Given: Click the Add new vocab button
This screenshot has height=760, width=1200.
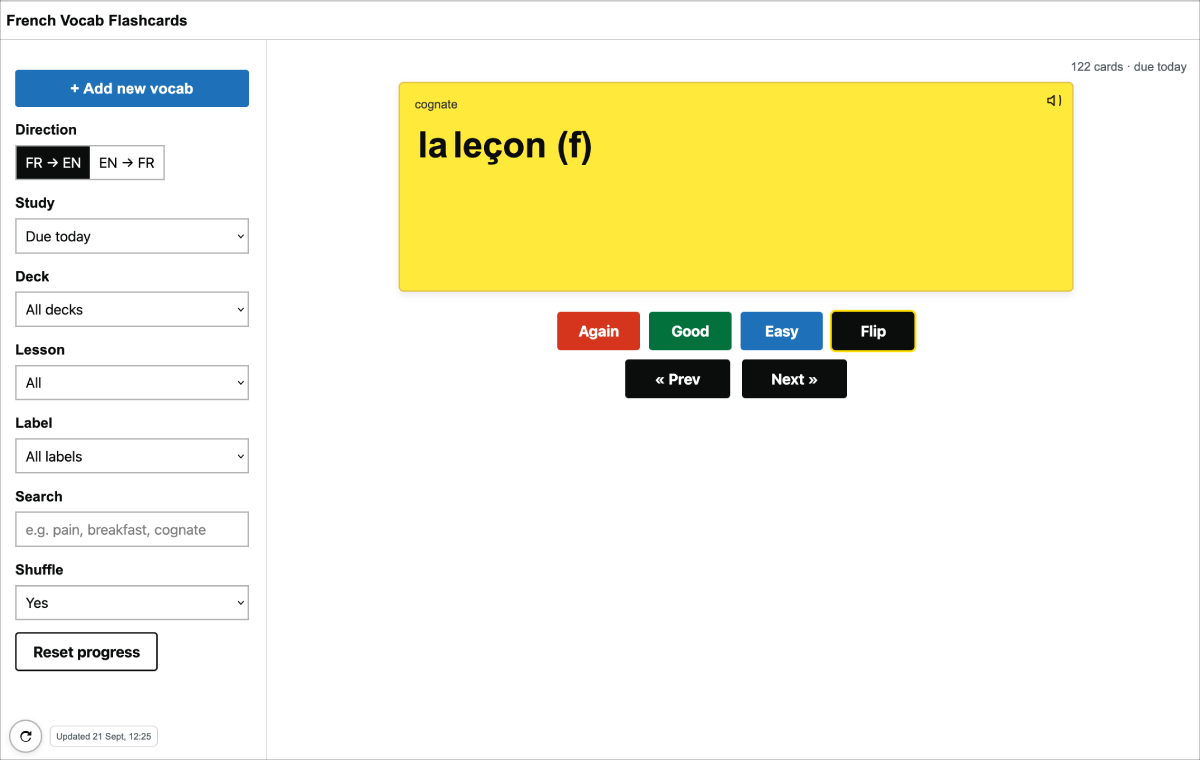Looking at the screenshot, I should (132, 88).
